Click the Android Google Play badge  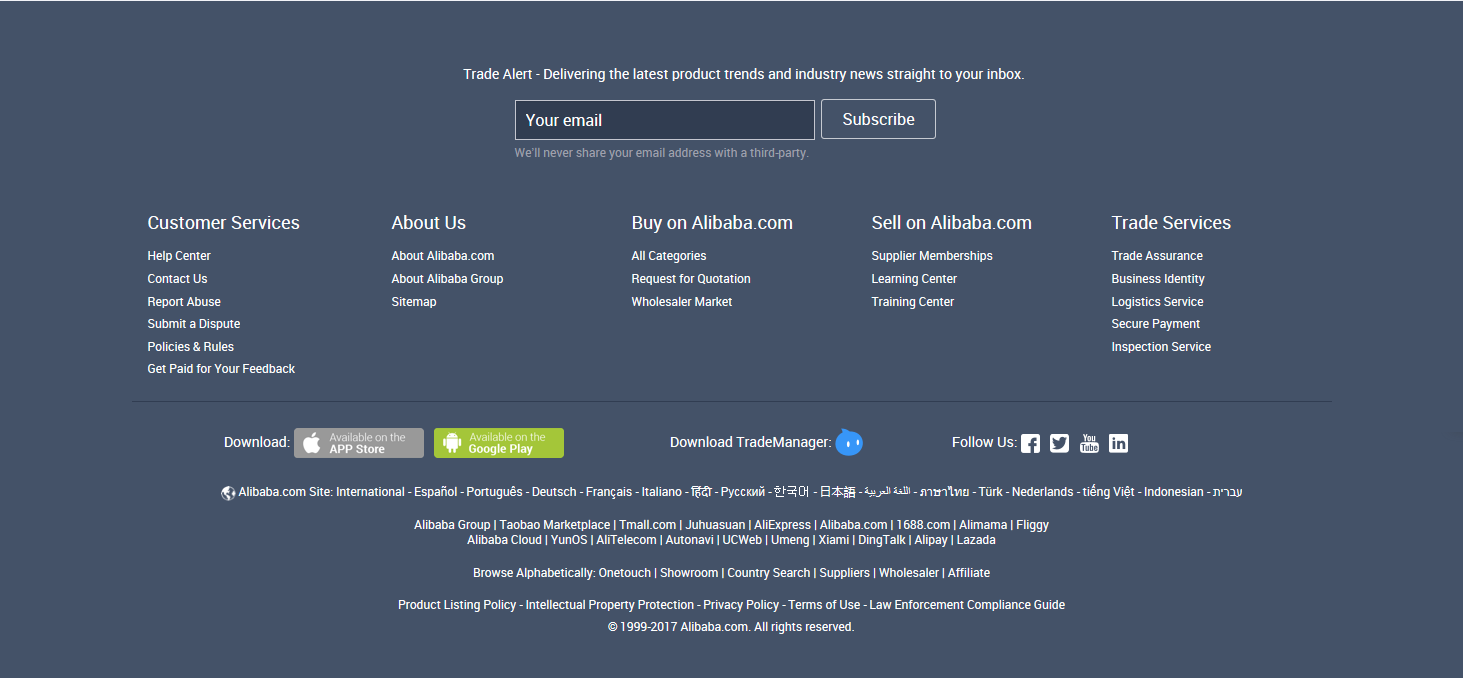point(498,443)
